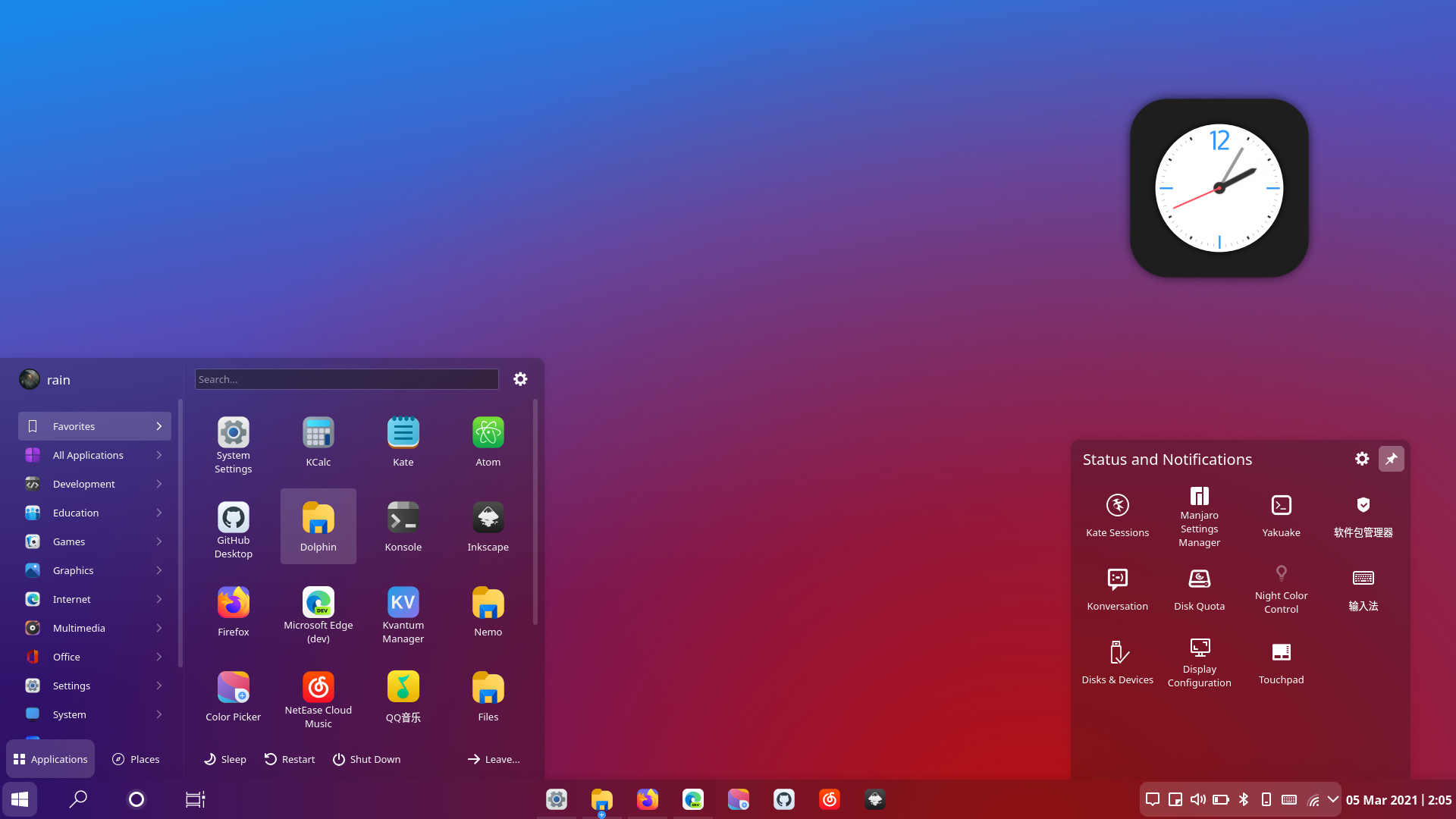Screen dimensions: 1456x819
Task: Launch Microsoft Edge (dev) from the launcher
Action: coord(318,612)
